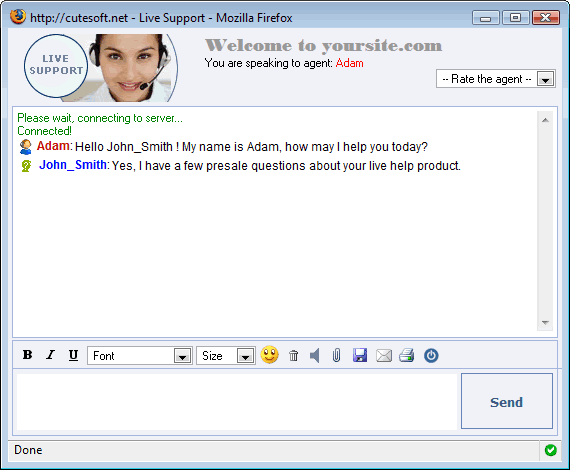The image size is (570, 471).
Task: Click the agent name Adam in header
Action: (x=349, y=63)
